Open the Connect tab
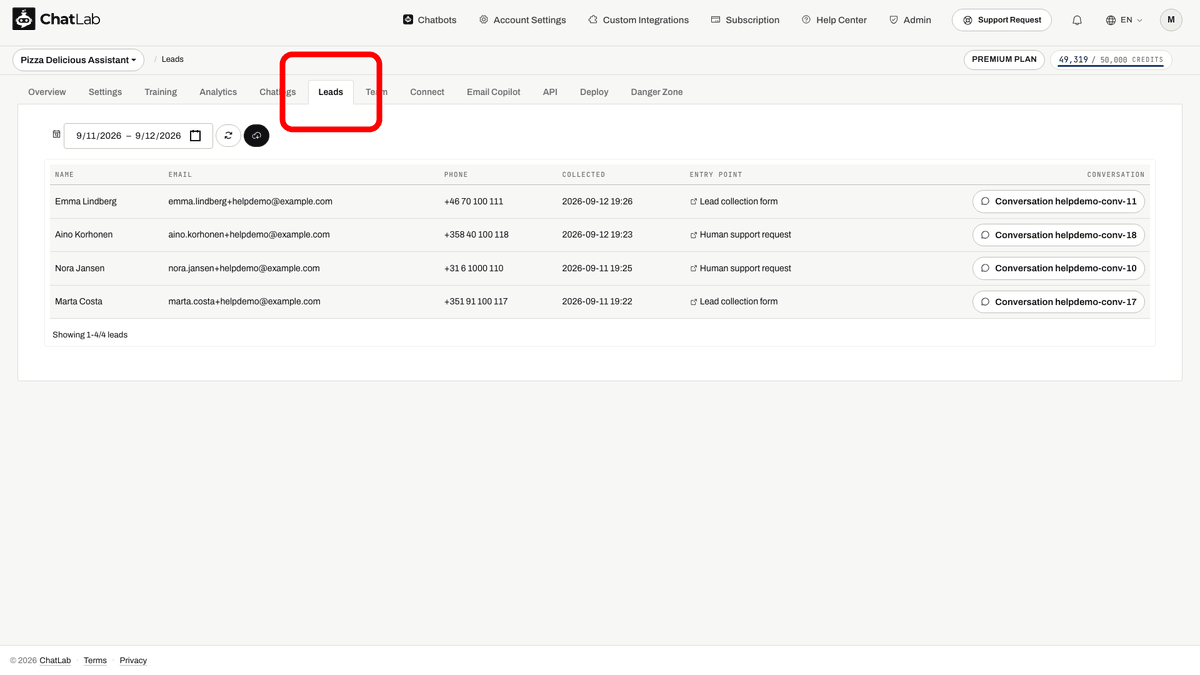1200x675 pixels. tap(427, 92)
